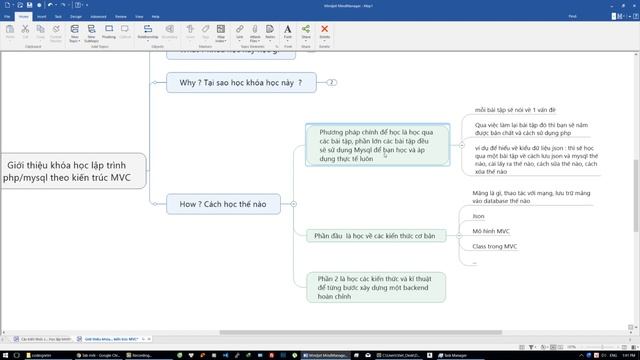Click the Boundary icon
The height and width of the screenshot is (360, 640).
click(169, 29)
